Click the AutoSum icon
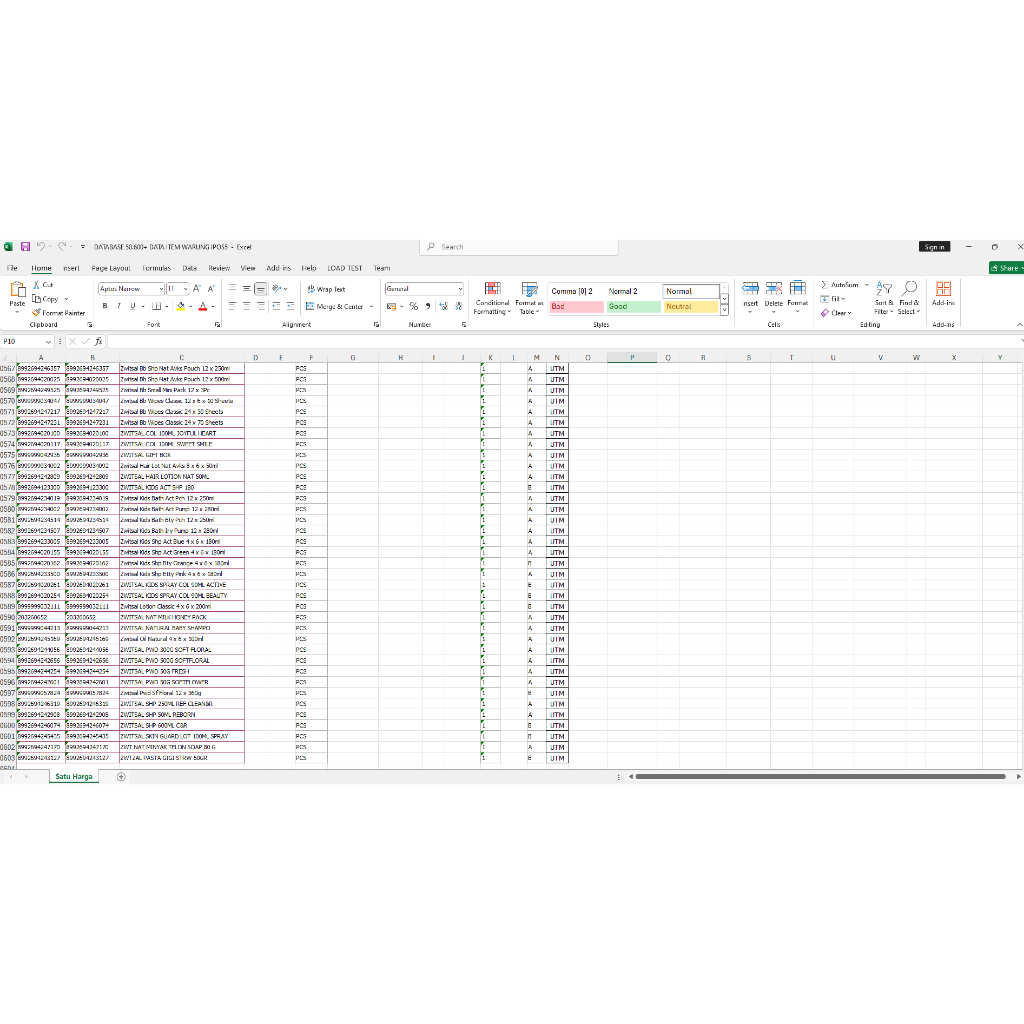 (841, 285)
